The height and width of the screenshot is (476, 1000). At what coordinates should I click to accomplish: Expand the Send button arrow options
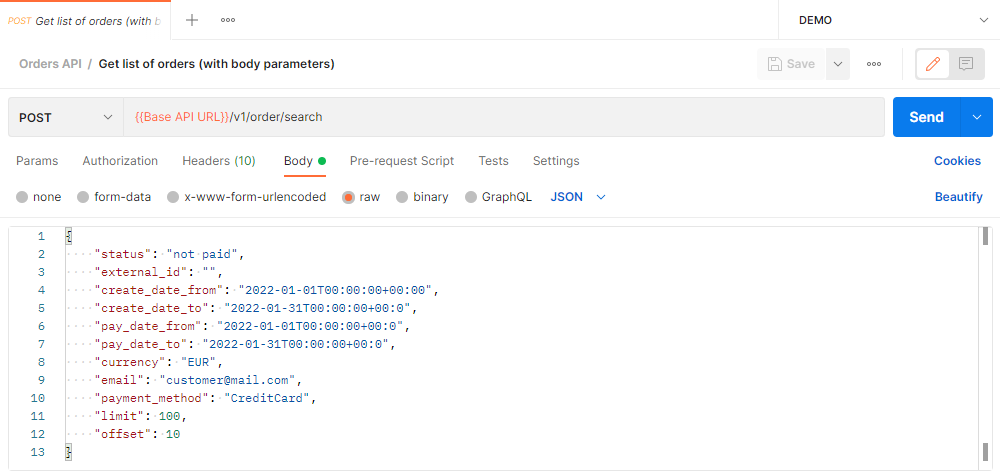tap(977, 117)
